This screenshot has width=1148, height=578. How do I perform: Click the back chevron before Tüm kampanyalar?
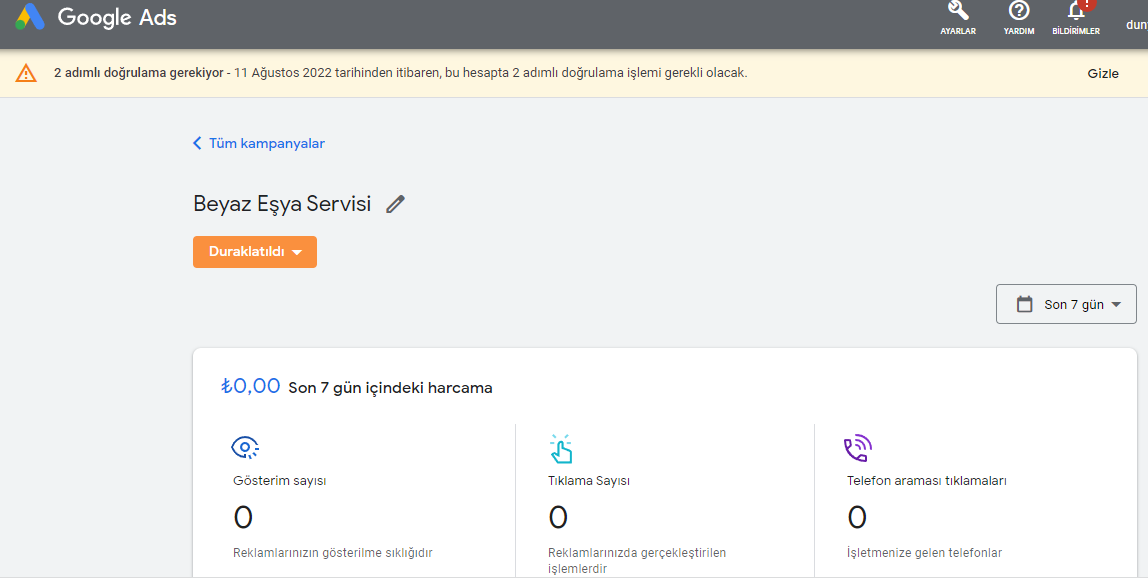tap(196, 143)
